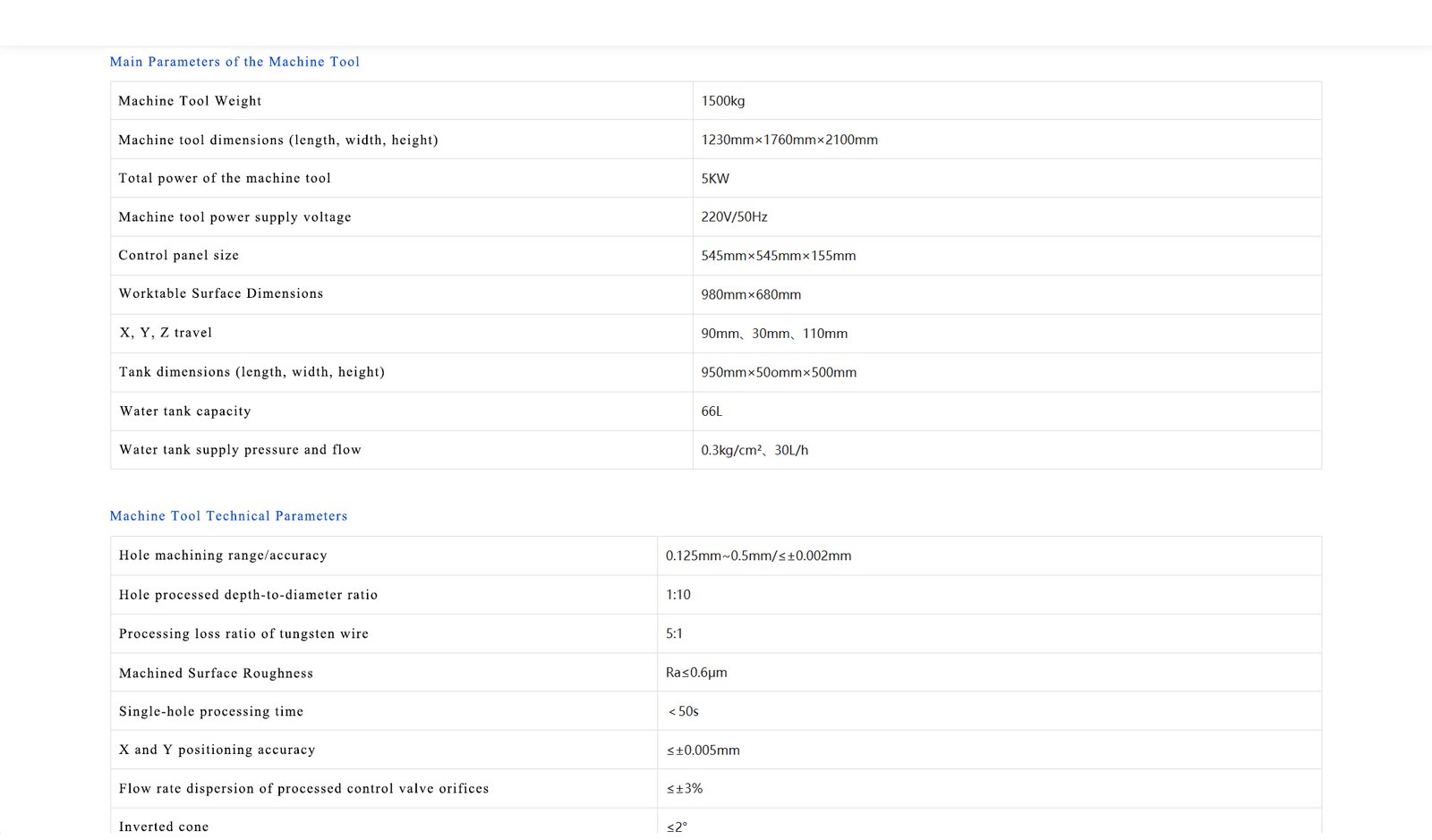Click the 1500kg weight value

click(722, 101)
